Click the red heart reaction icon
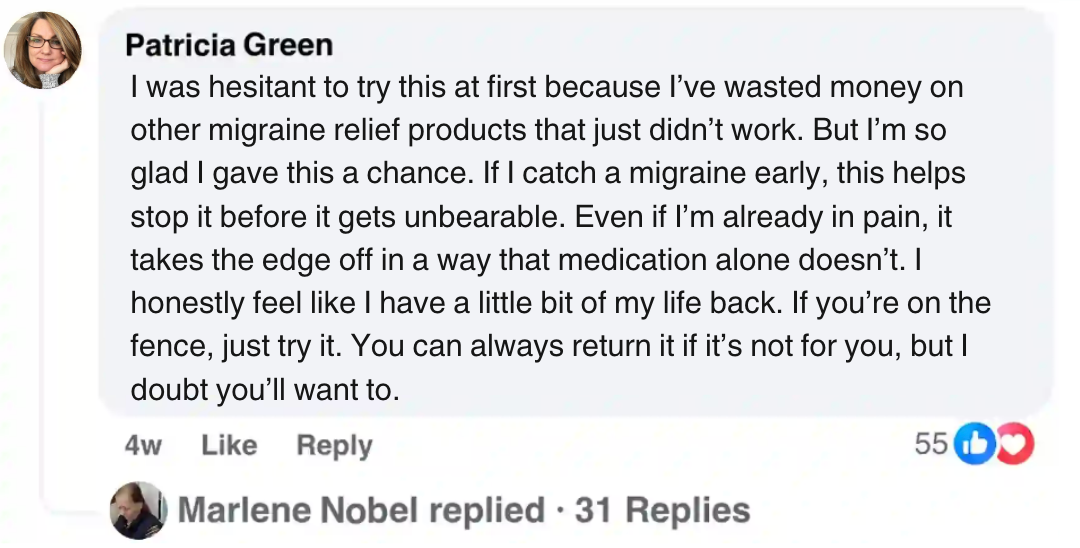 (x=1013, y=444)
